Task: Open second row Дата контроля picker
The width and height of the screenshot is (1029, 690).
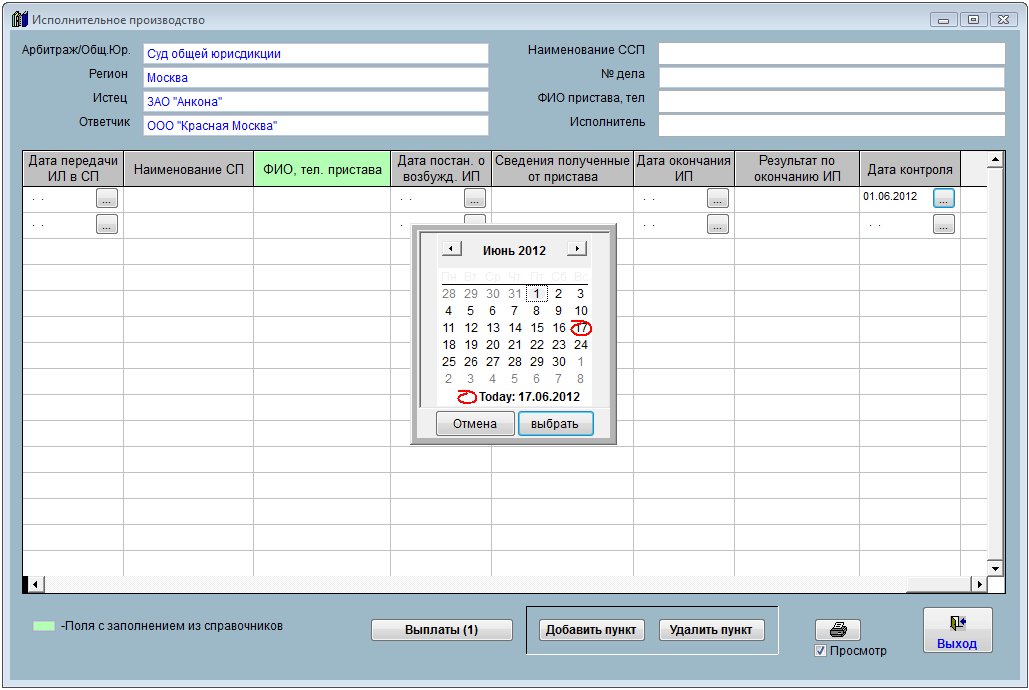Action: pos(943,224)
